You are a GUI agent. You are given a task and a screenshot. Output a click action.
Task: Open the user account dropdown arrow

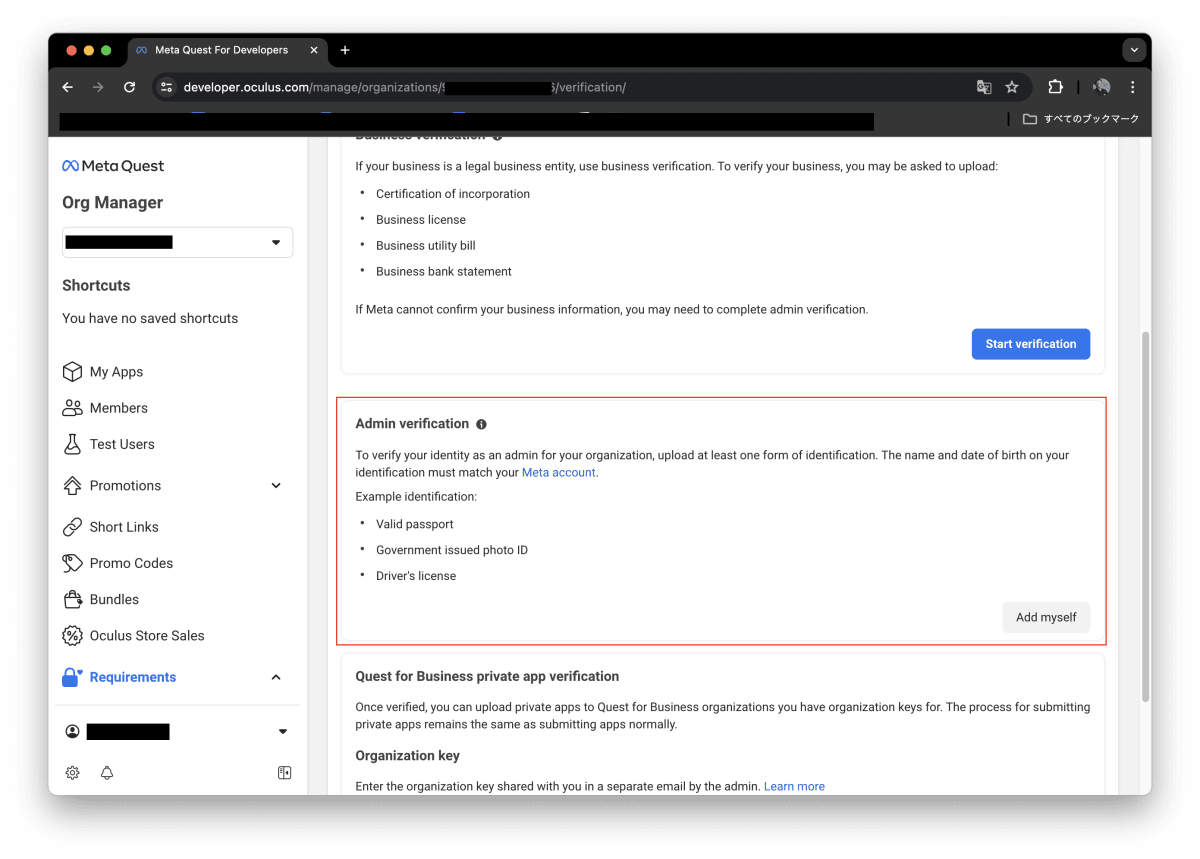coord(283,732)
